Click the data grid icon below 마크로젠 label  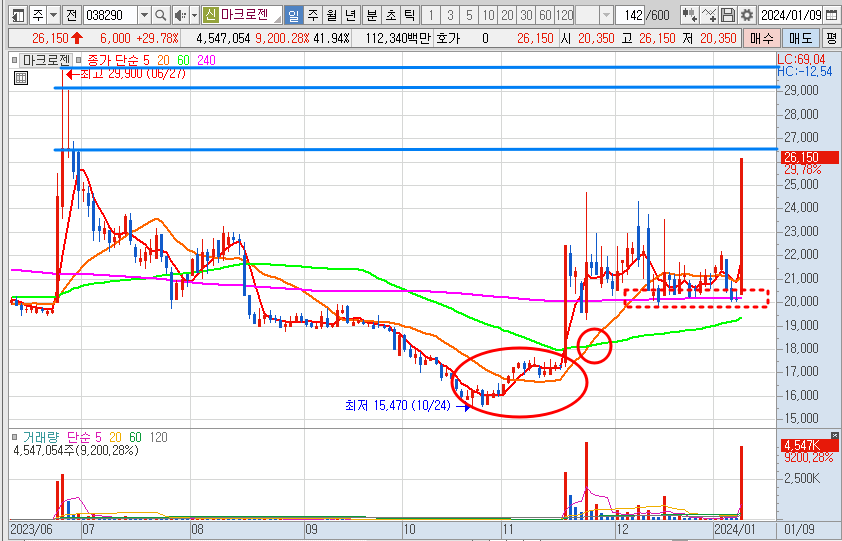(21, 78)
